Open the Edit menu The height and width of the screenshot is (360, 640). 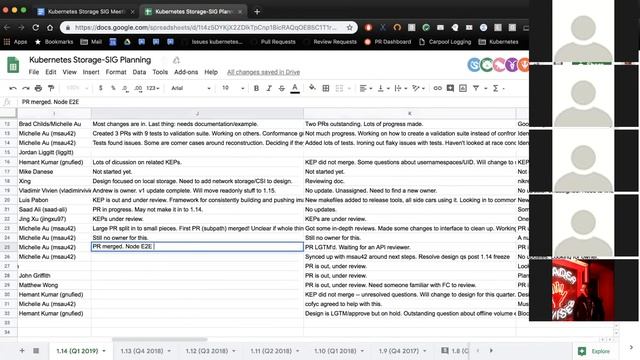(x=51, y=72)
